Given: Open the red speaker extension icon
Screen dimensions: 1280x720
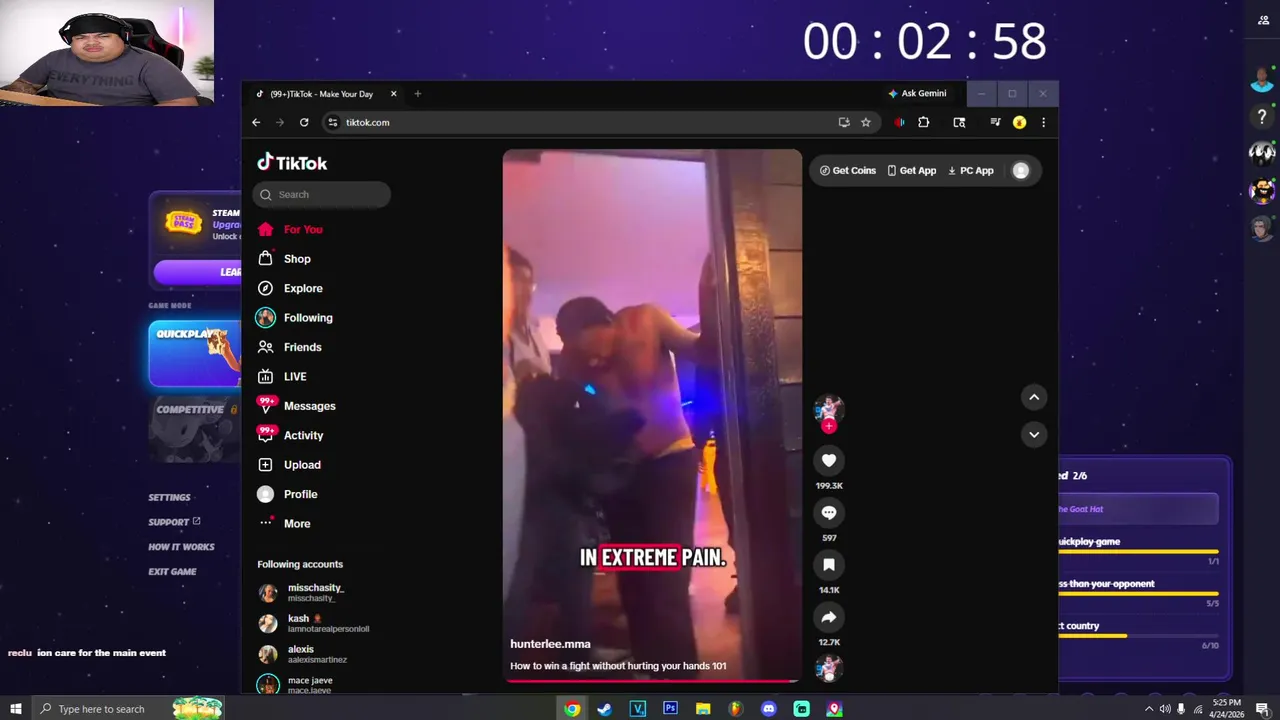Looking at the screenshot, I should pyautogui.click(x=900, y=122).
